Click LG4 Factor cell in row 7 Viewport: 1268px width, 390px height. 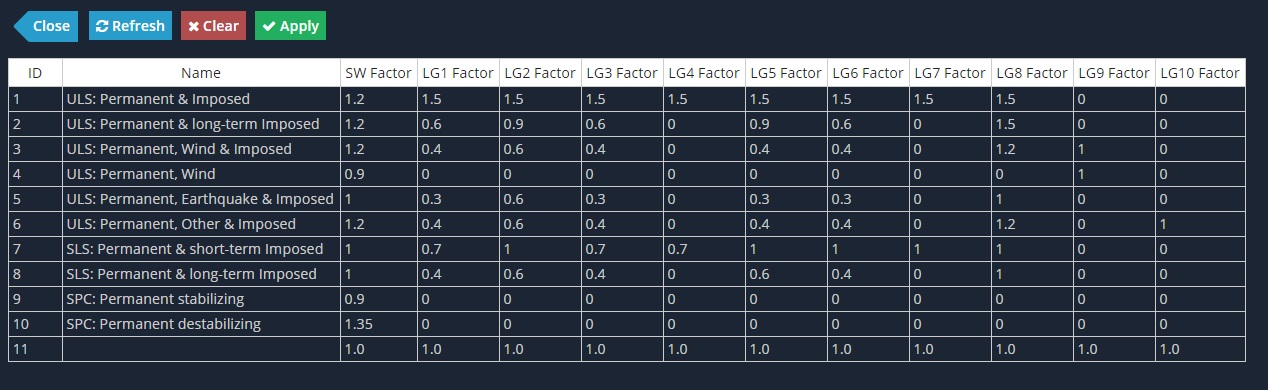click(704, 249)
